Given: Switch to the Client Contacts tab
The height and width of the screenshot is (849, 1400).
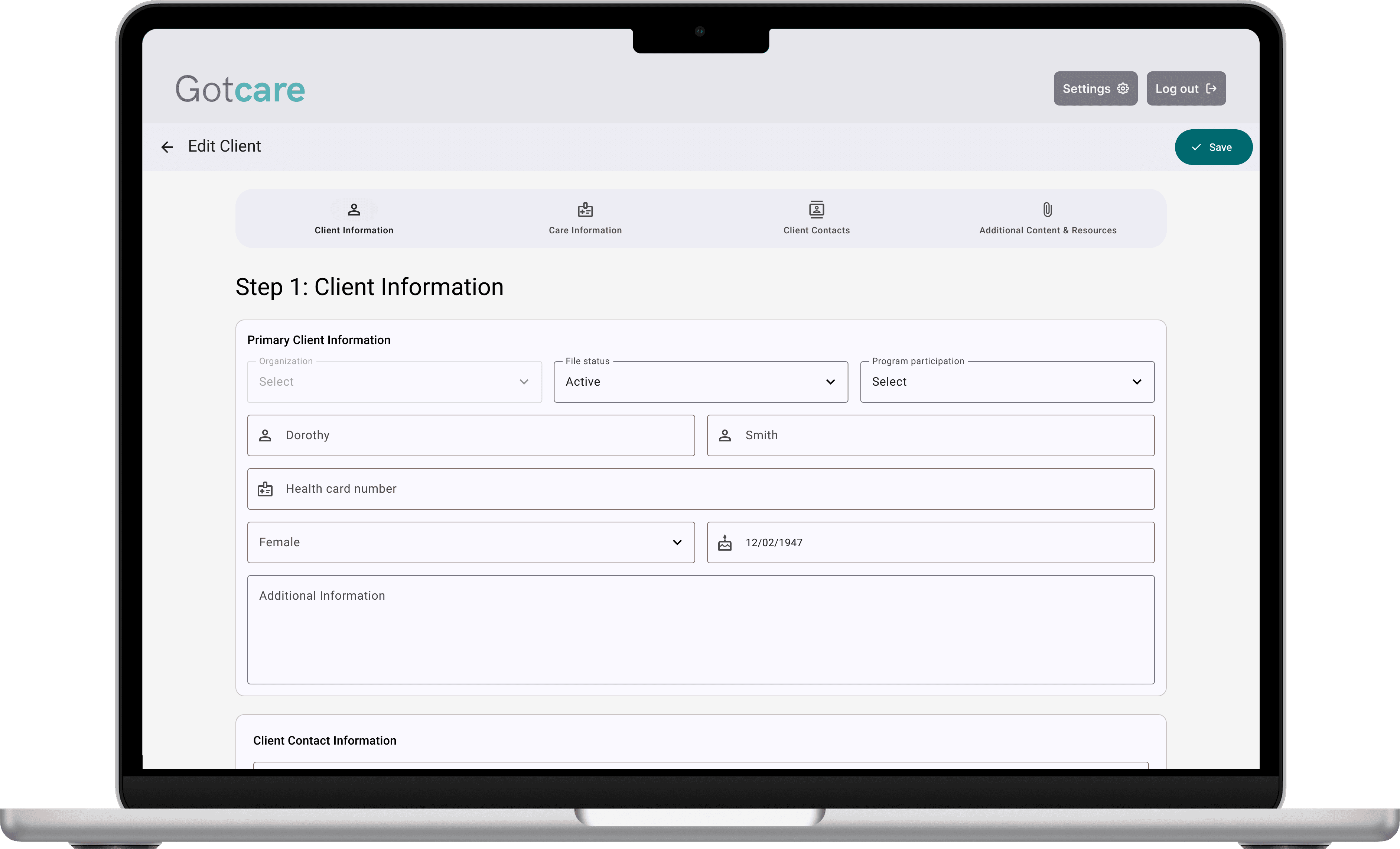Looking at the screenshot, I should pyautogui.click(x=817, y=218).
